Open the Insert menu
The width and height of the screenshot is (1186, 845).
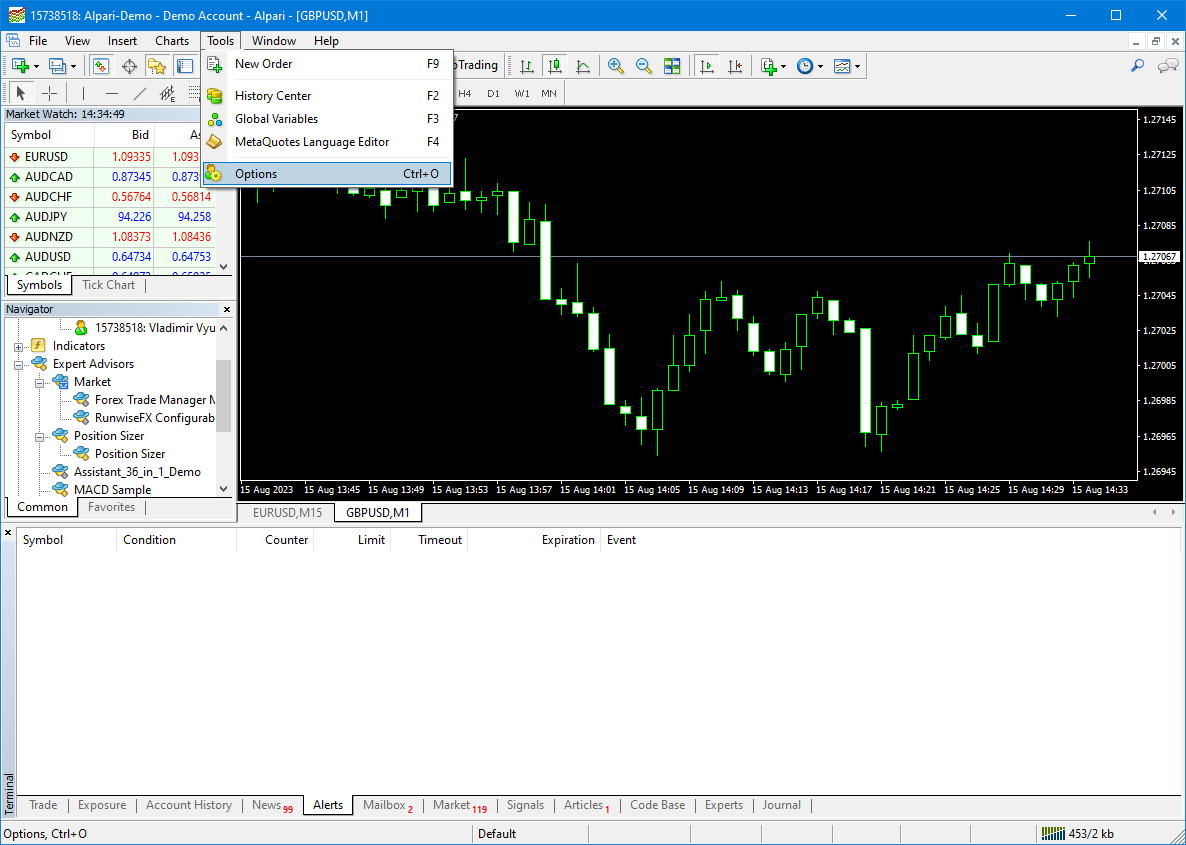tap(123, 41)
